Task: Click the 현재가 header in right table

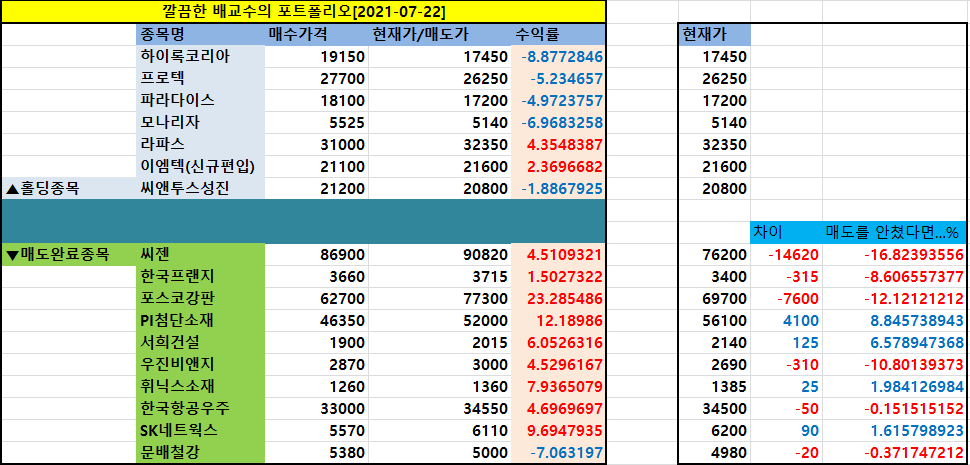Action: pos(715,35)
